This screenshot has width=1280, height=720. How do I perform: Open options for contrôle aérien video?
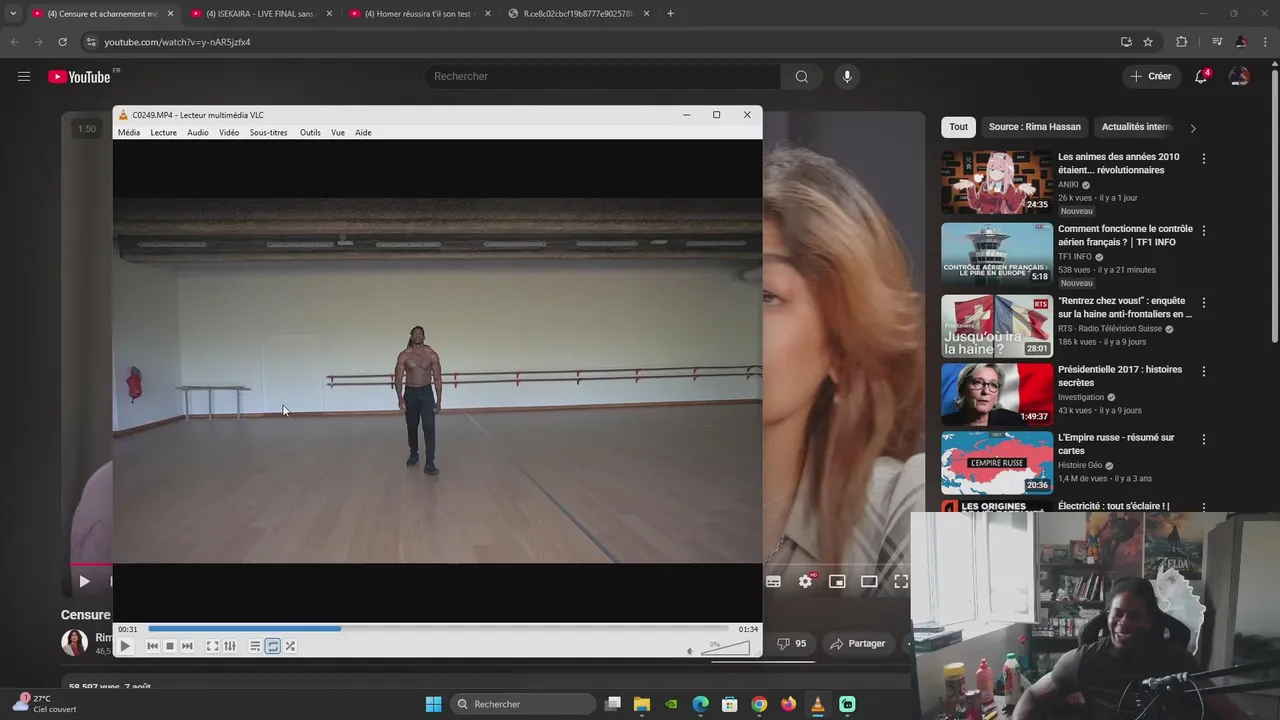(1203, 231)
